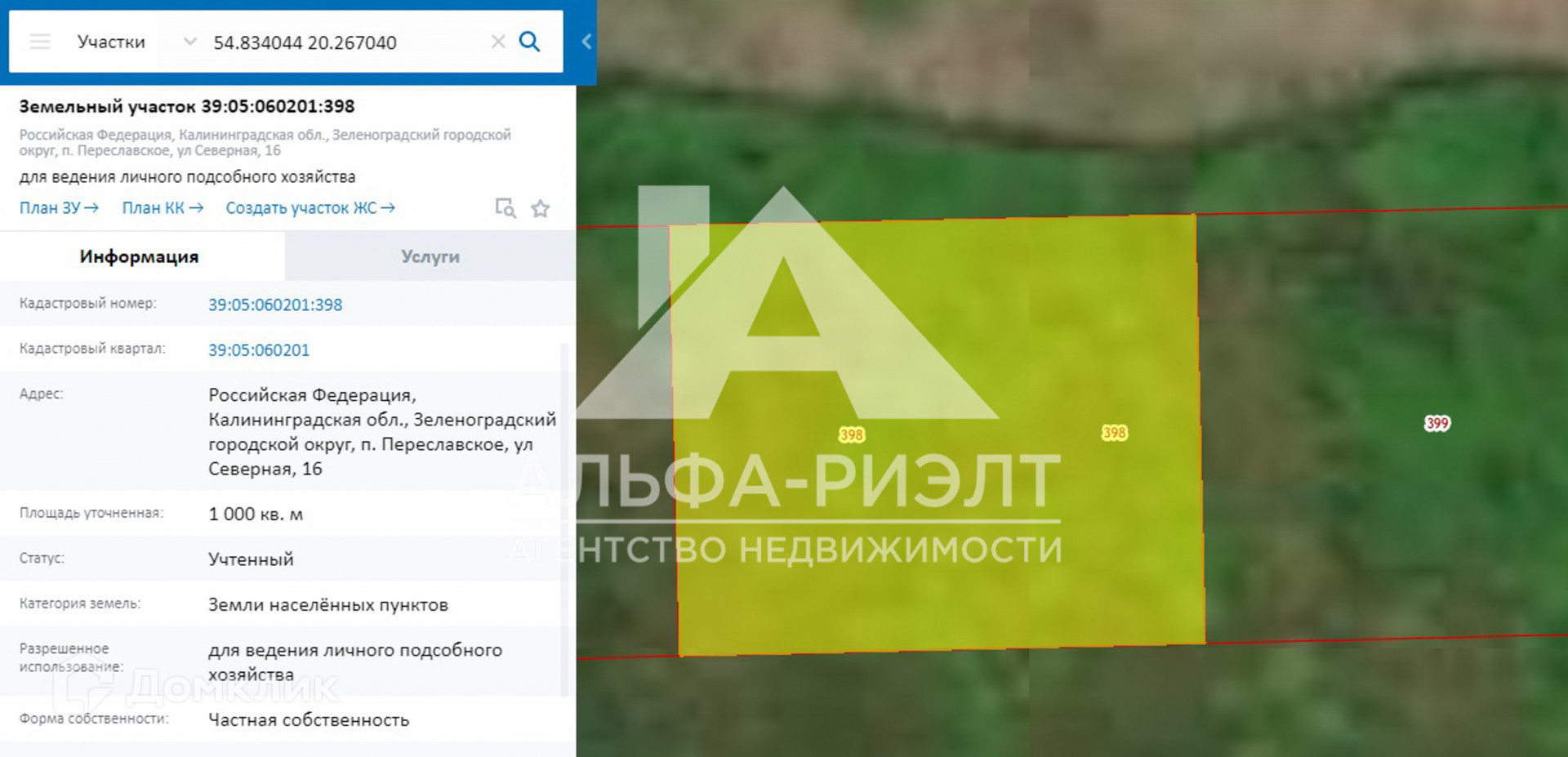
Task: Open cadastral quarter 39:05:060201 link
Action: [259, 350]
